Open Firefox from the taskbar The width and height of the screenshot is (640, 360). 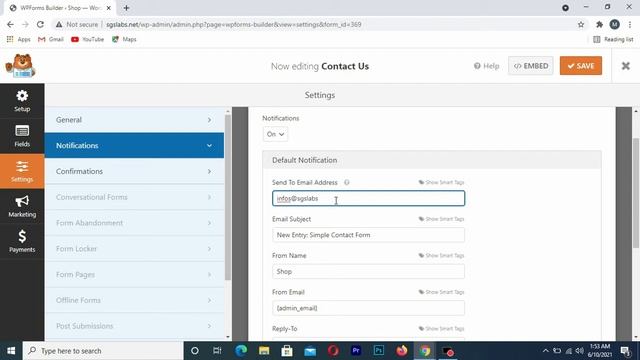[x=402, y=351]
